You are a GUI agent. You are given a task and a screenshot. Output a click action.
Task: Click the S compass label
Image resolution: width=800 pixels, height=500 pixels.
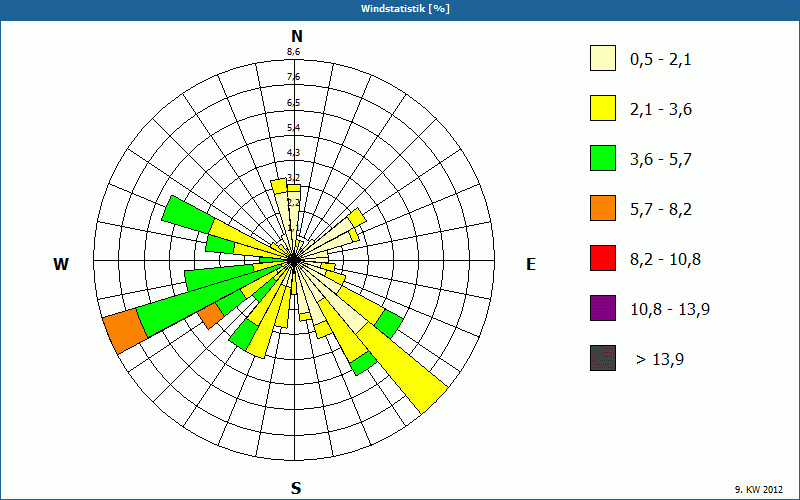296,488
